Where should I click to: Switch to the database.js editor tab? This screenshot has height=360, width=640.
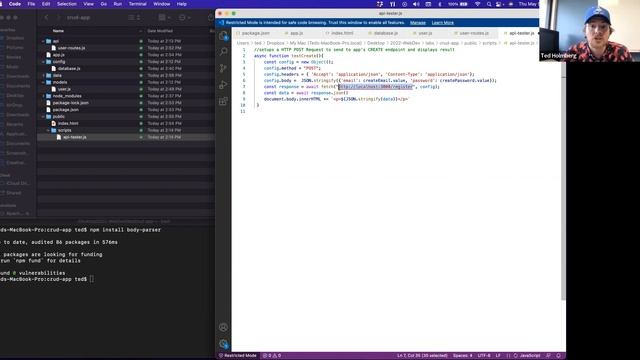(x=385, y=33)
